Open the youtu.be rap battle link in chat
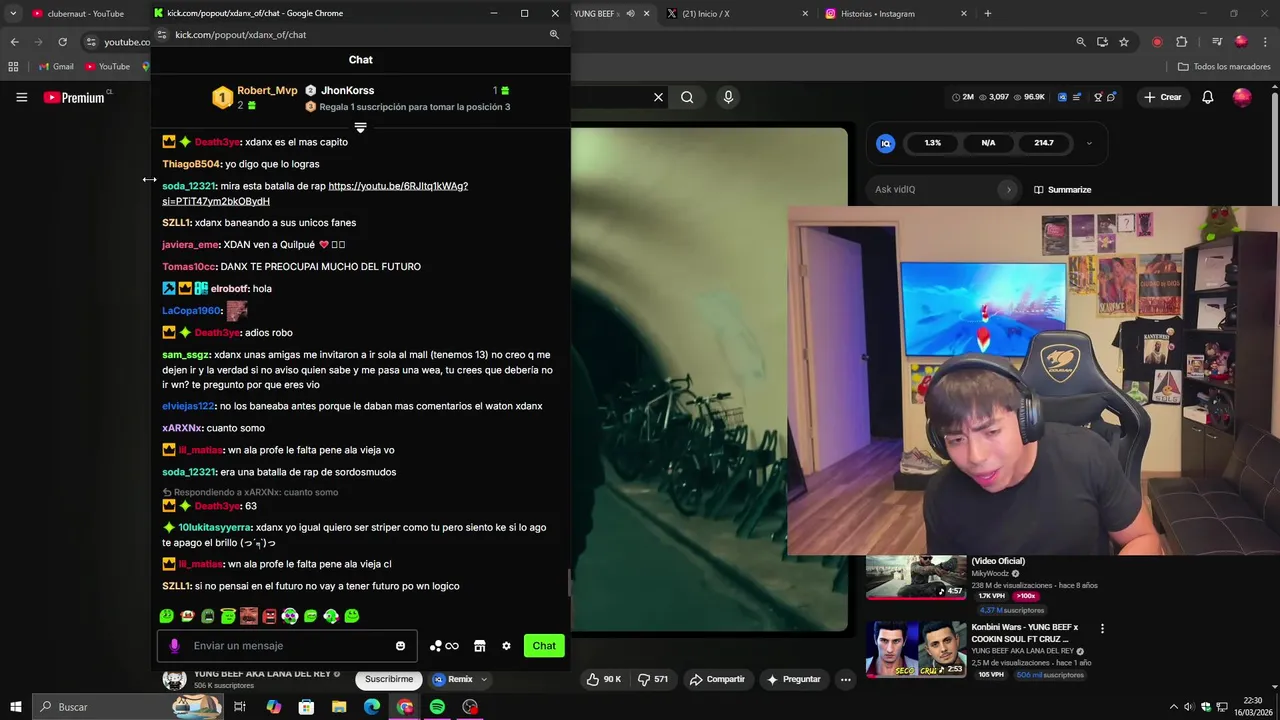The height and width of the screenshot is (720, 1280). pos(398,186)
